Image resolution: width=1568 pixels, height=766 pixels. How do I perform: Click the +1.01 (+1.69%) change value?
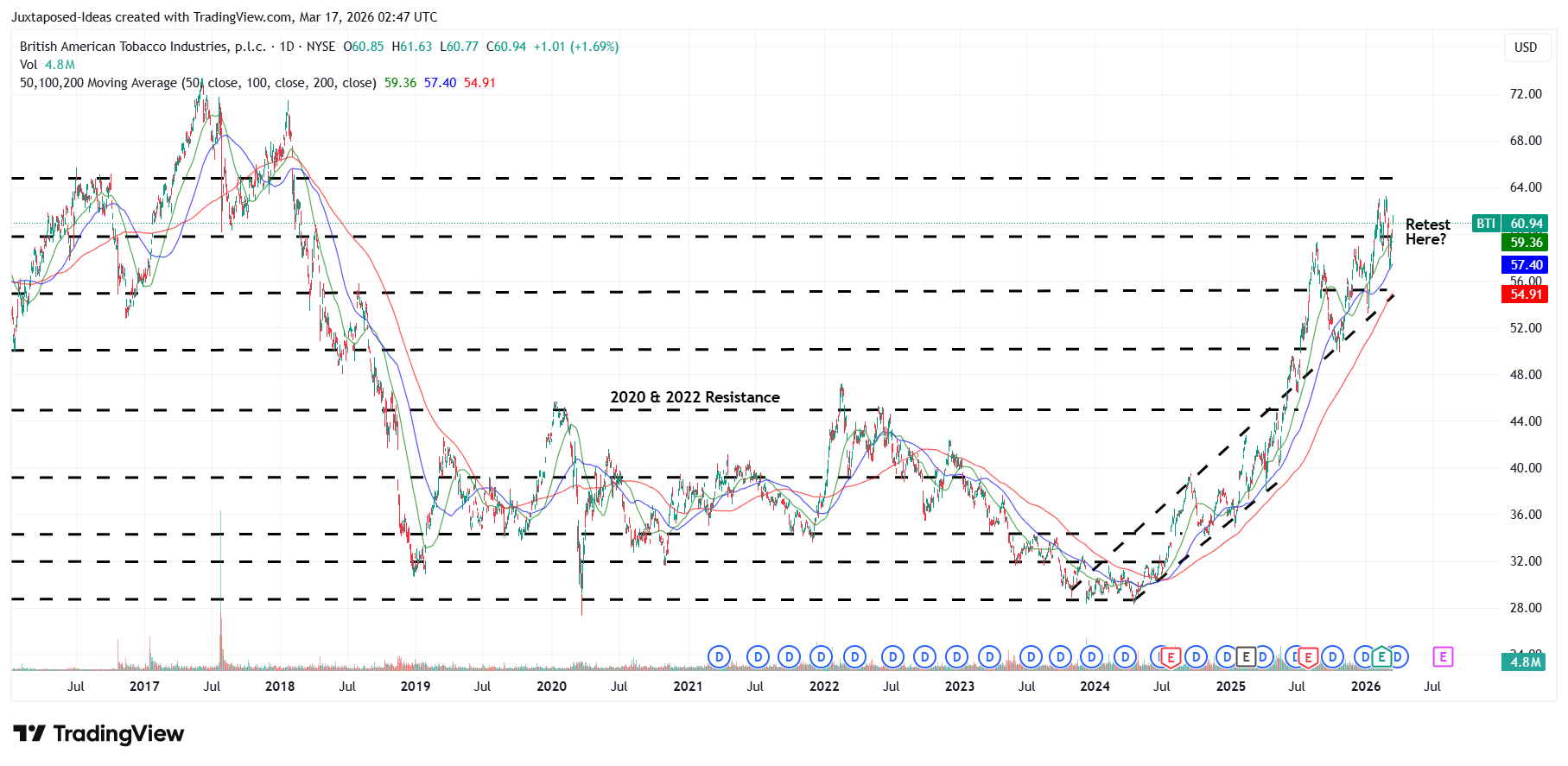pyautogui.click(x=576, y=47)
